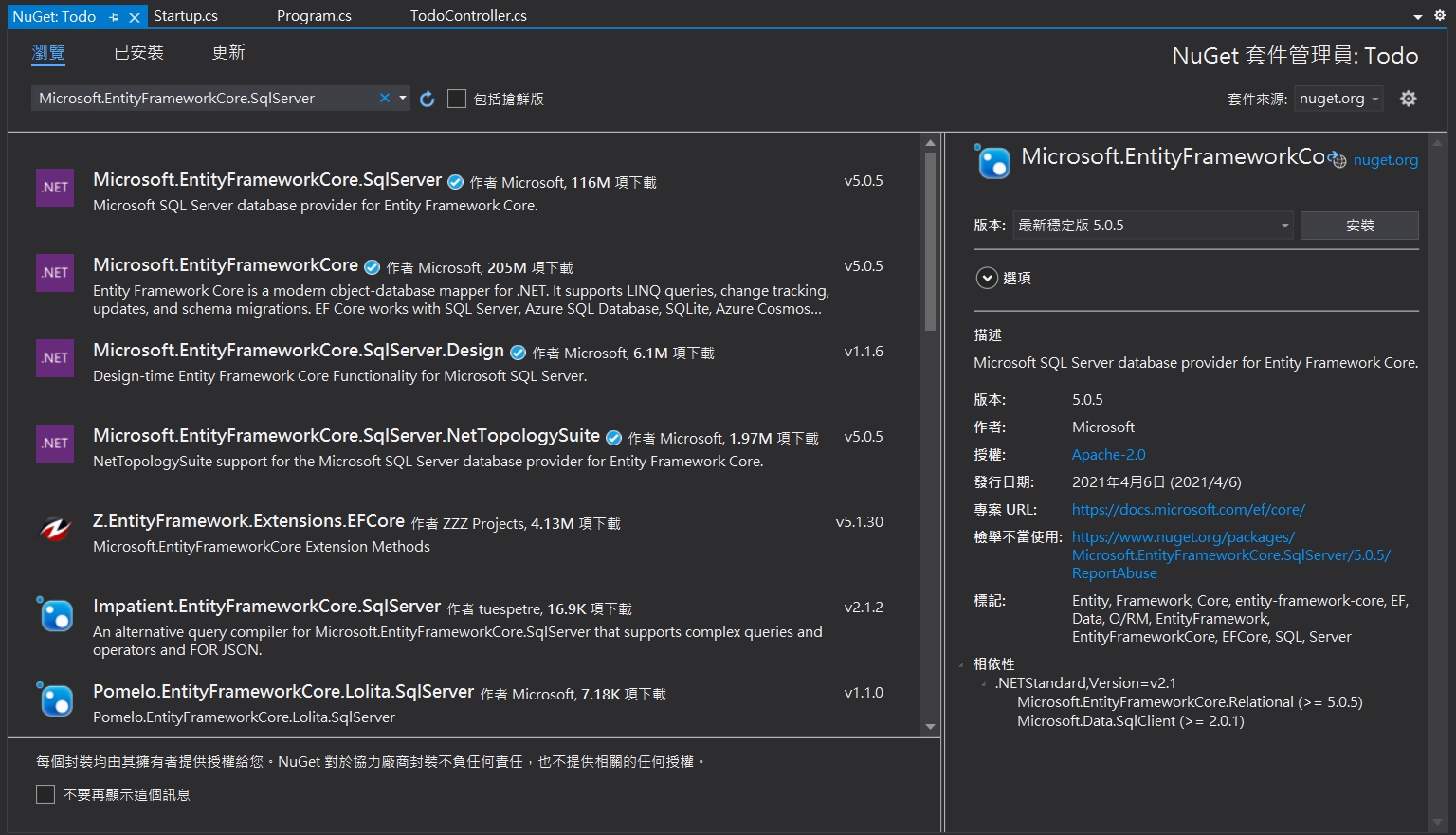This screenshot has height=835, width=1456.
Task: Open the Program.cs document tab
Action: pos(314,16)
